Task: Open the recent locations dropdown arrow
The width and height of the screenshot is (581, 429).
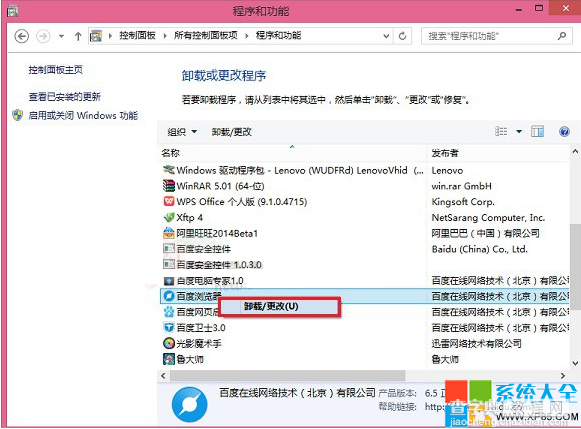Action: pyautogui.click(x=61, y=36)
